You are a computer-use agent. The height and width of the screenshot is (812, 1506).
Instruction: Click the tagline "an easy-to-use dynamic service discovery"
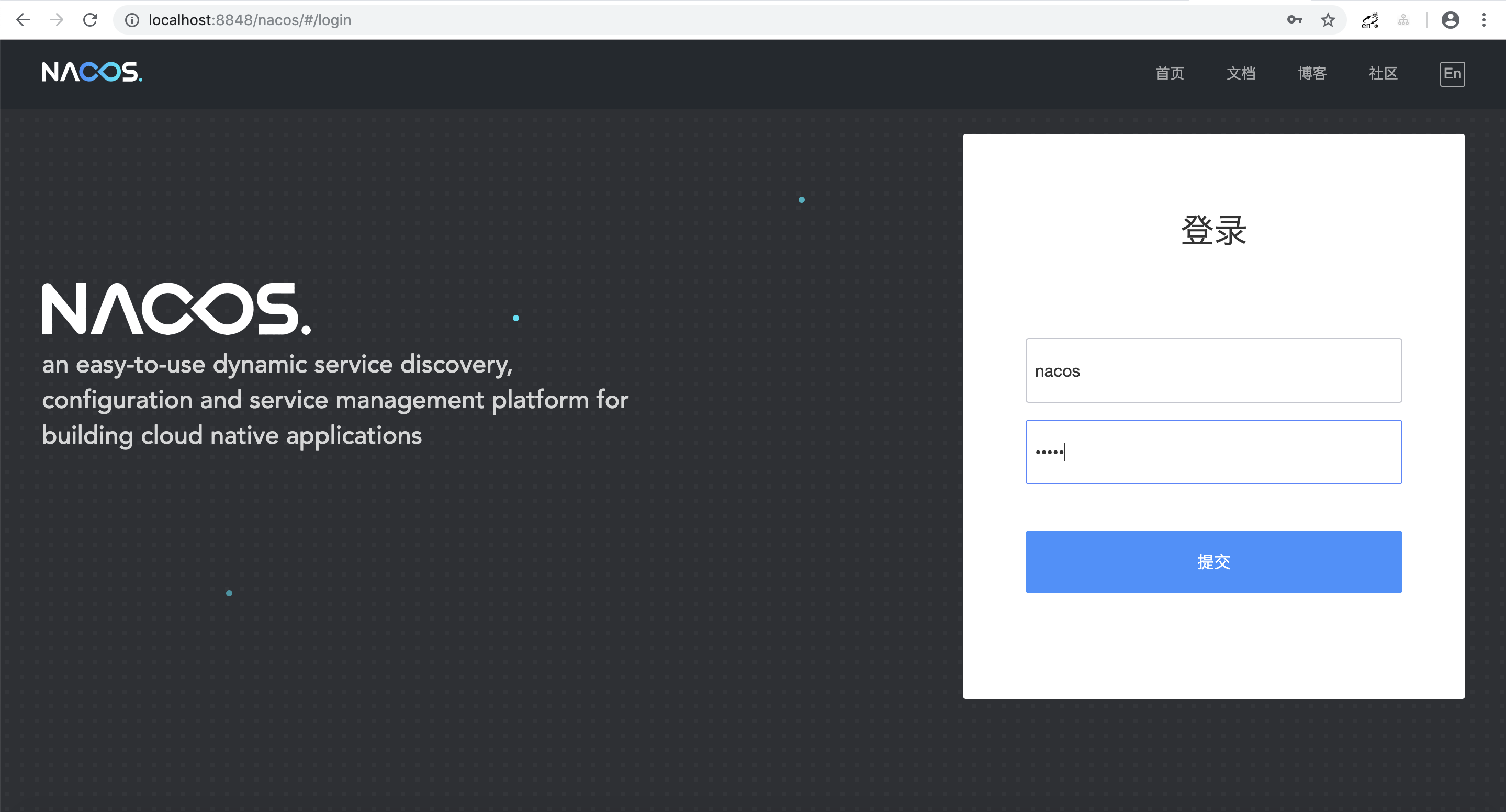pyautogui.click(x=276, y=365)
